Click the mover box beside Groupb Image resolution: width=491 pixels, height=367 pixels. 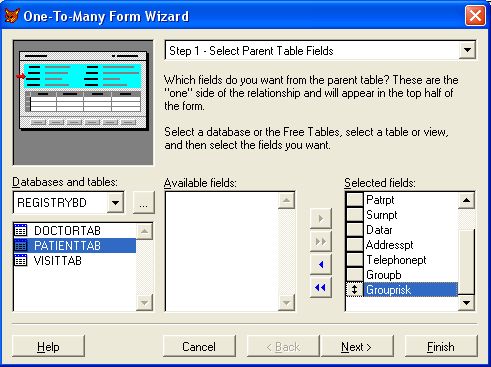pos(355,274)
